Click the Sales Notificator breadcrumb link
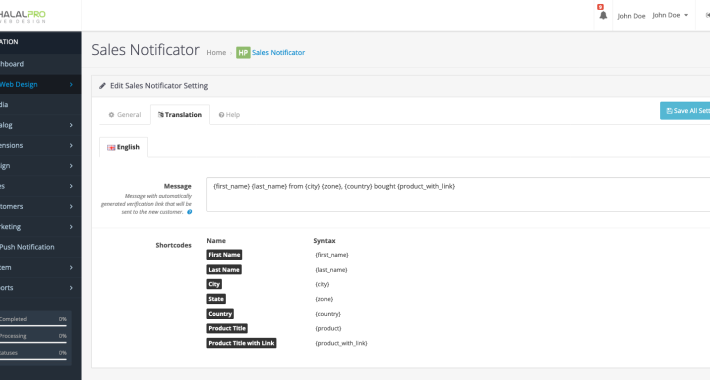 (278, 53)
